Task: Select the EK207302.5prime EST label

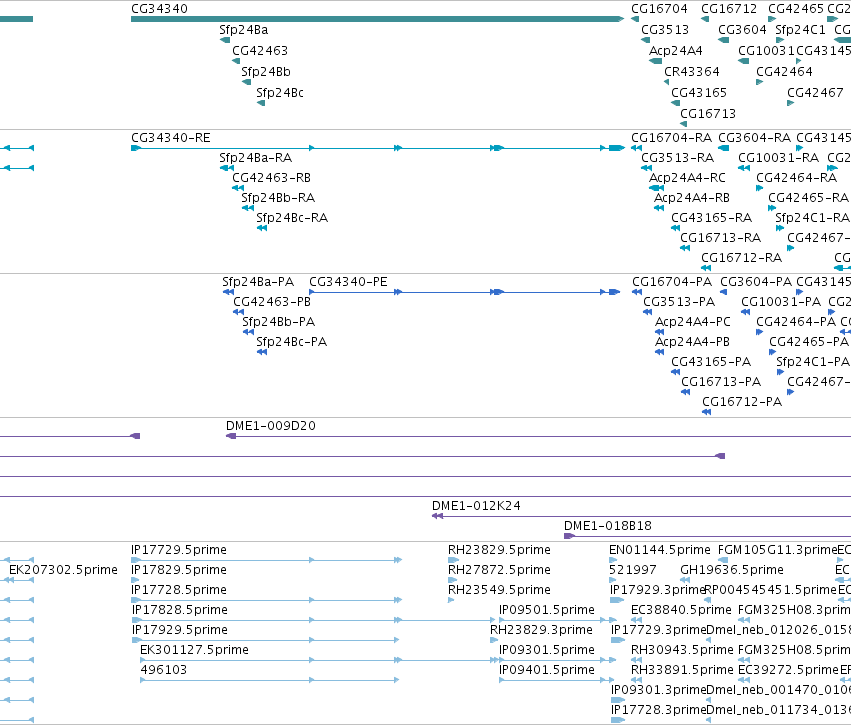Action: pyautogui.click(x=63, y=570)
